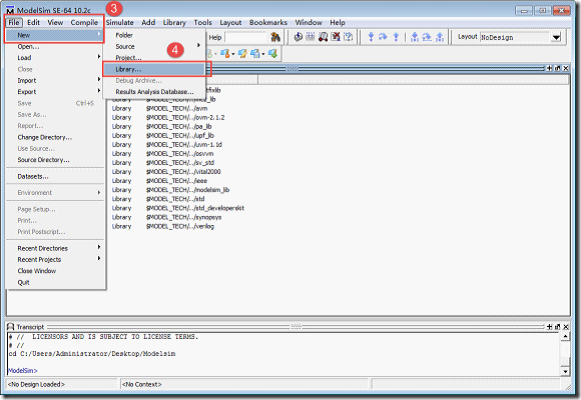Open the Compile menu

[84, 22]
